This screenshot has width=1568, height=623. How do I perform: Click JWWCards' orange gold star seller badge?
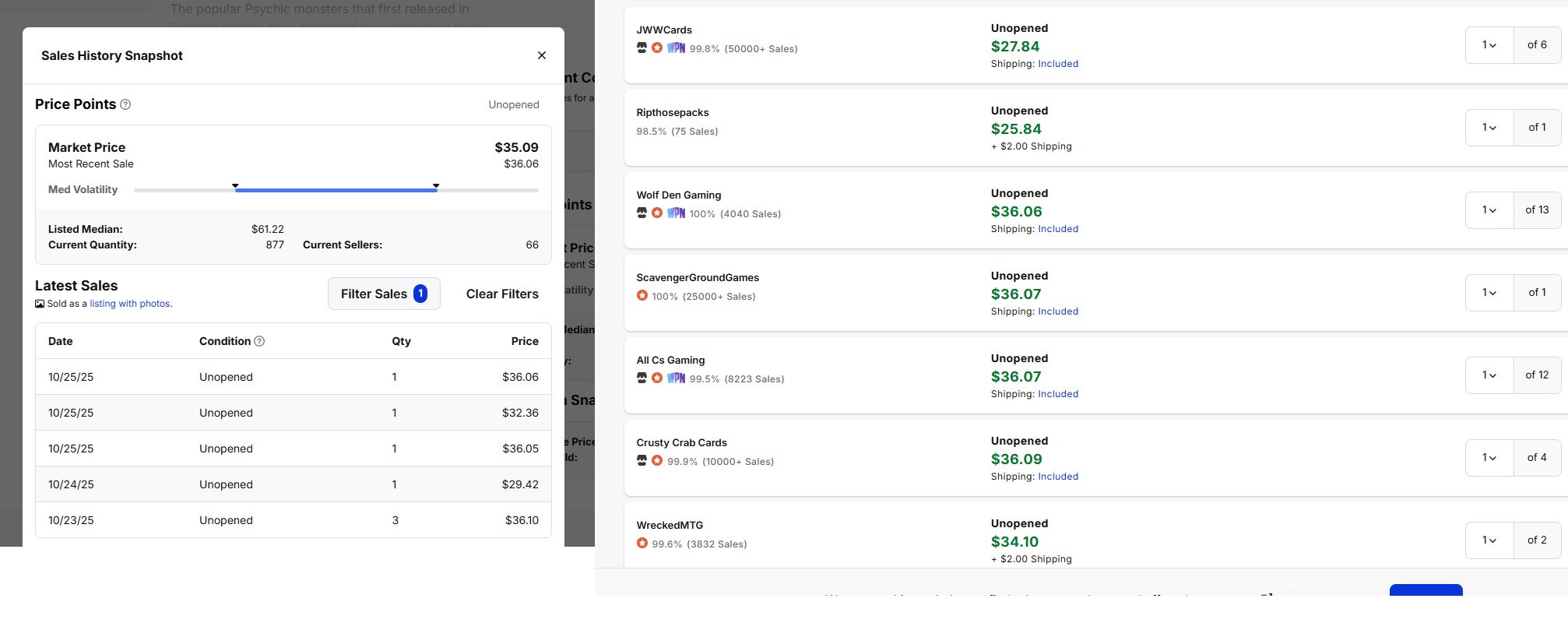click(657, 48)
